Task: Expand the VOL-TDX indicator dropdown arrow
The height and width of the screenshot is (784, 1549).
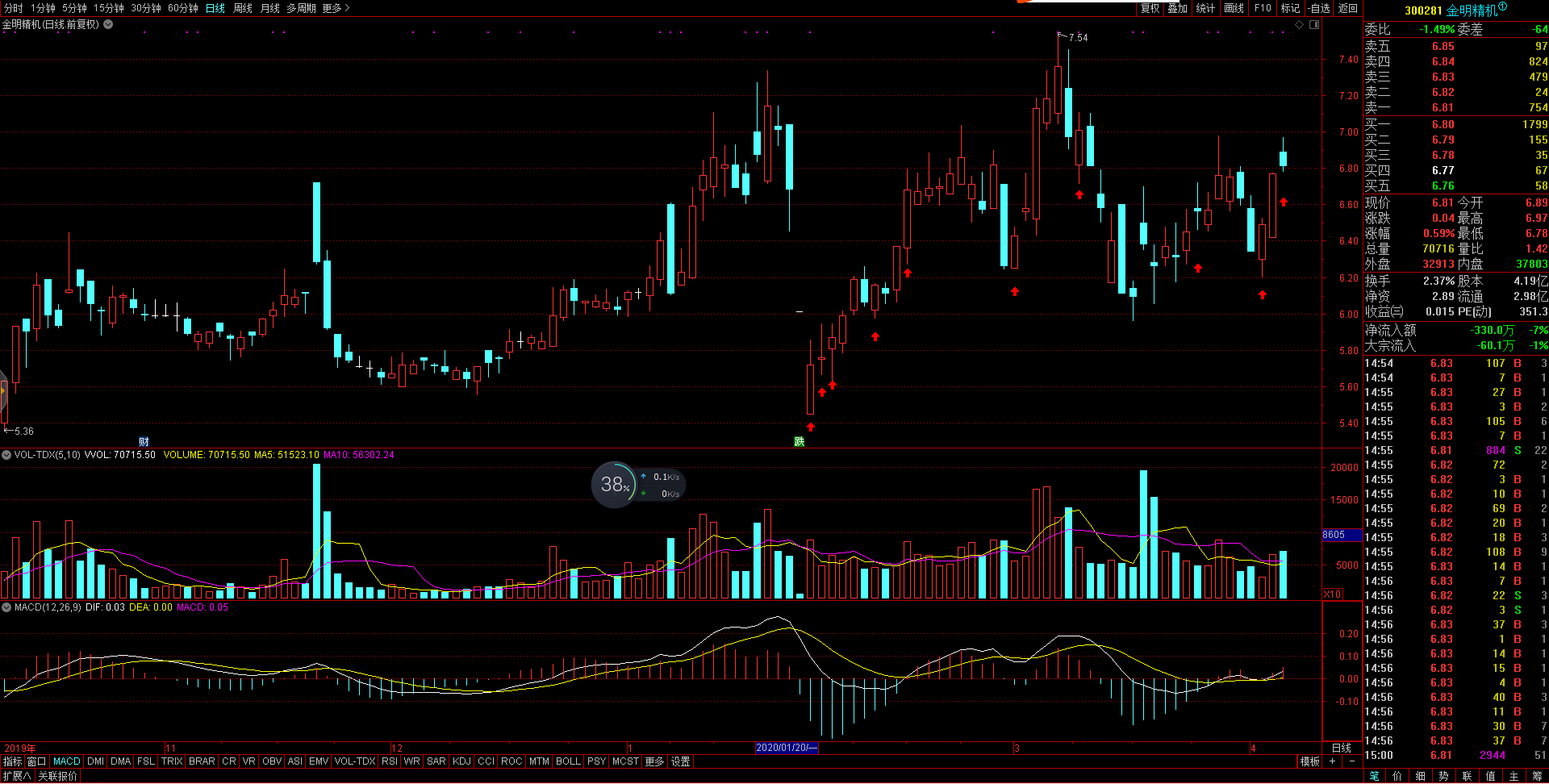Action: click(6, 455)
